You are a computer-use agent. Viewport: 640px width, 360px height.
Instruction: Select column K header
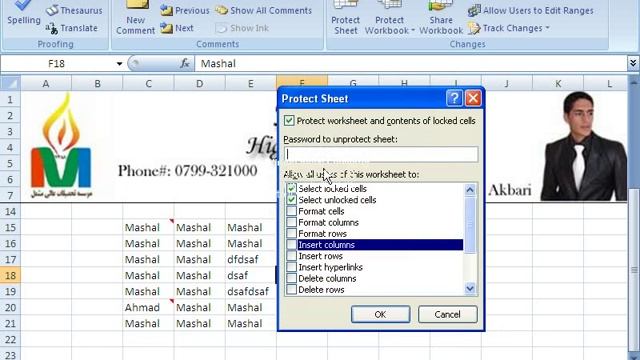point(558,84)
